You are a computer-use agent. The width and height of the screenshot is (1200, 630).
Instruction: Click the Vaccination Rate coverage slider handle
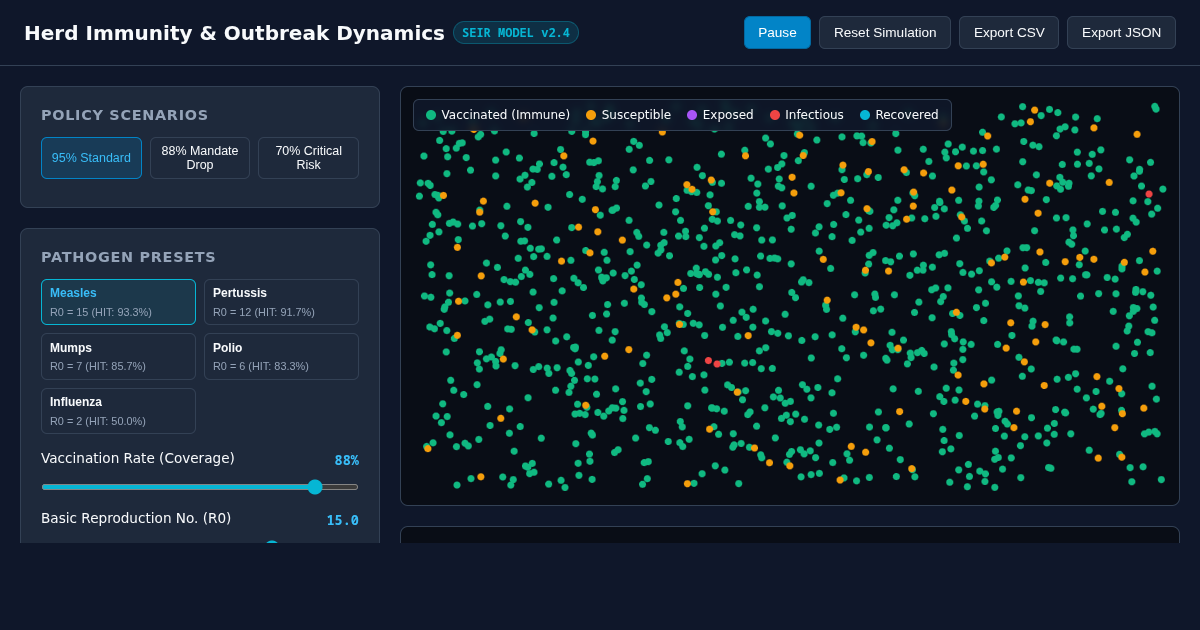click(315, 487)
